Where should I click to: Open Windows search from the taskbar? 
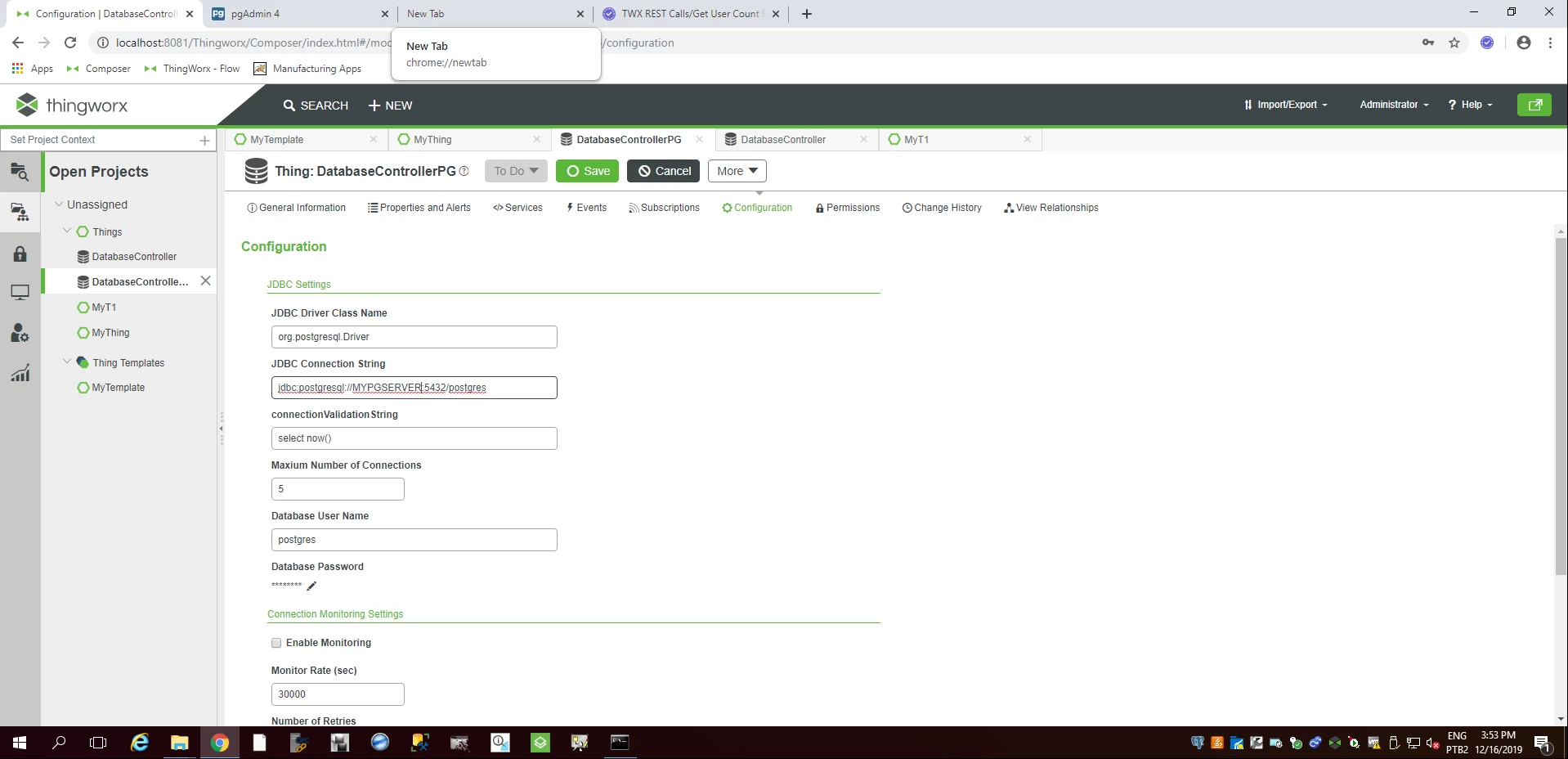[59, 743]
